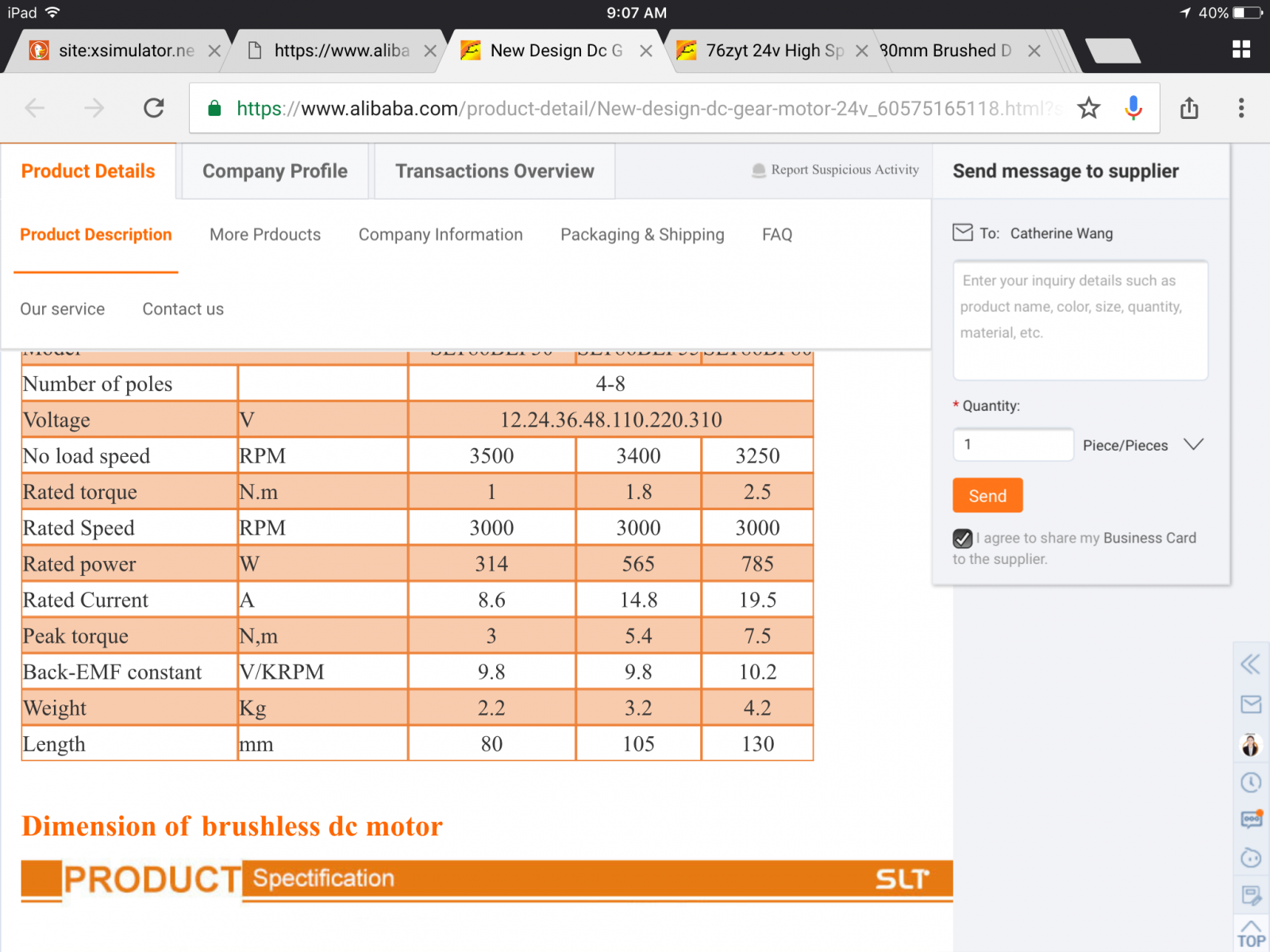Click the Rated torque row label
The width and height of the screenshot is (1270, 952).
[80, 493]
